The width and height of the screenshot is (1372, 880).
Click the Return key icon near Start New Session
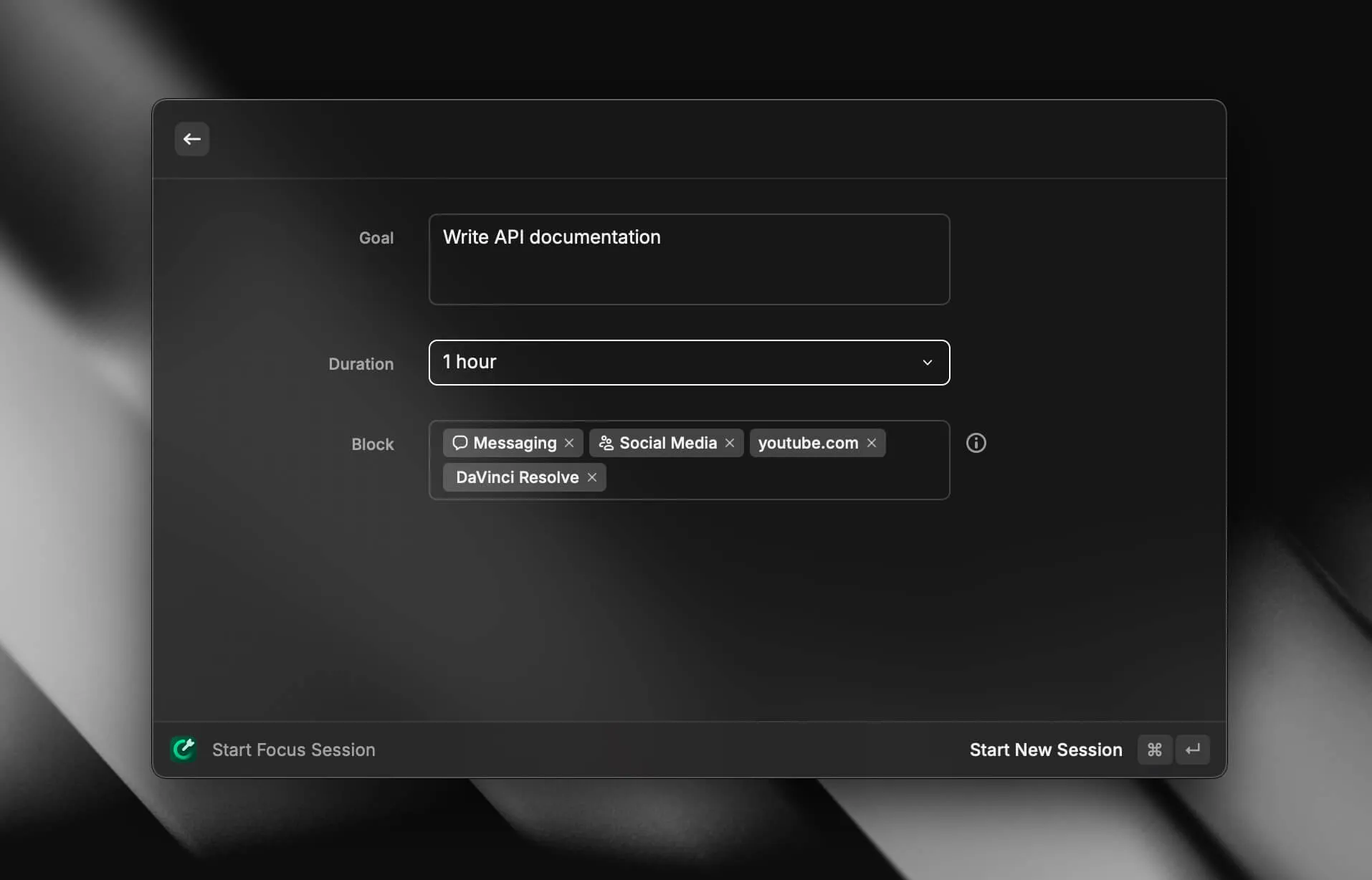pyautogui.click(x=1193, y=750)
